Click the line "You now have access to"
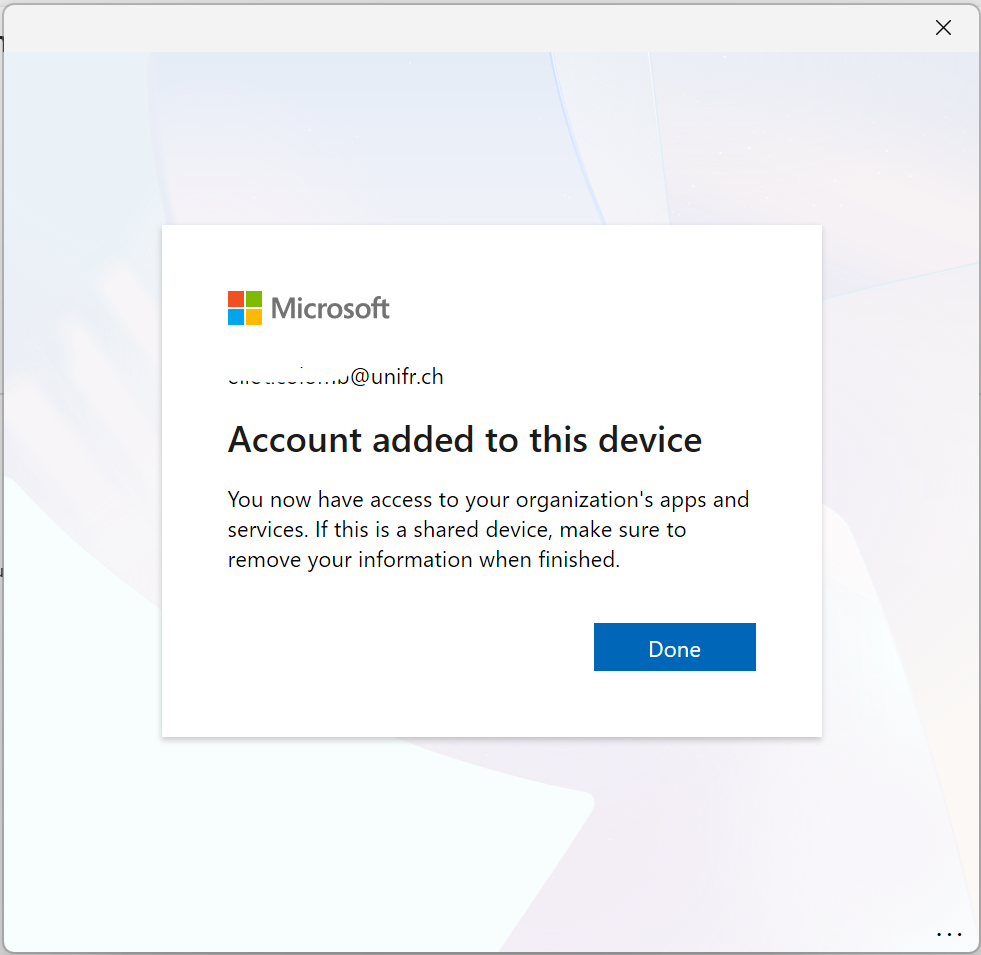The width and height of the screenshot is (981, 955). tap(488, 499)
